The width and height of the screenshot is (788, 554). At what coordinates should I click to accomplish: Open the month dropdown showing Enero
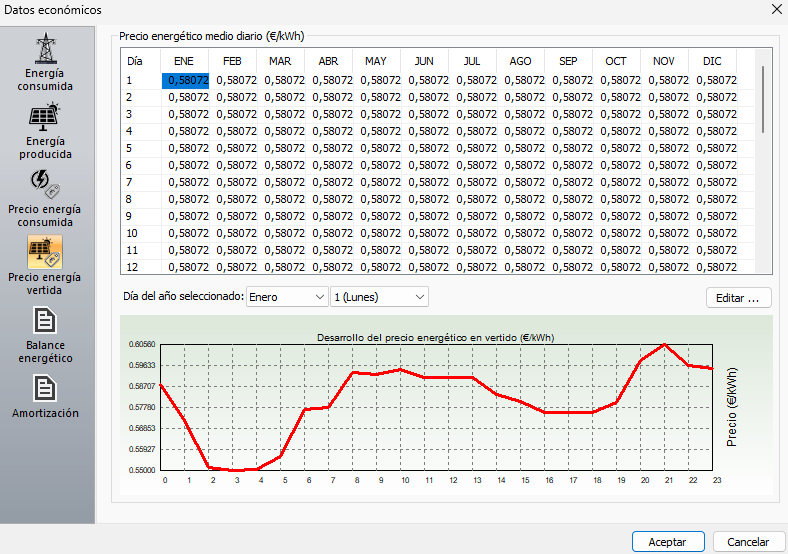tap(287, 297)
